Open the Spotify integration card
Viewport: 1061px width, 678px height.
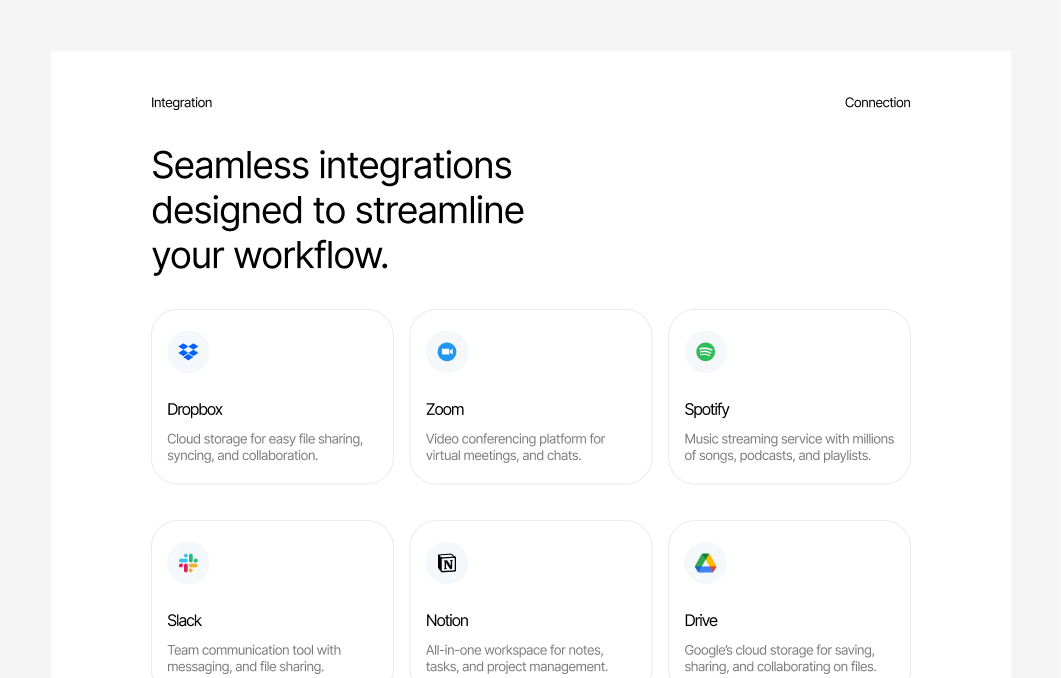click(x=789, y=396)
